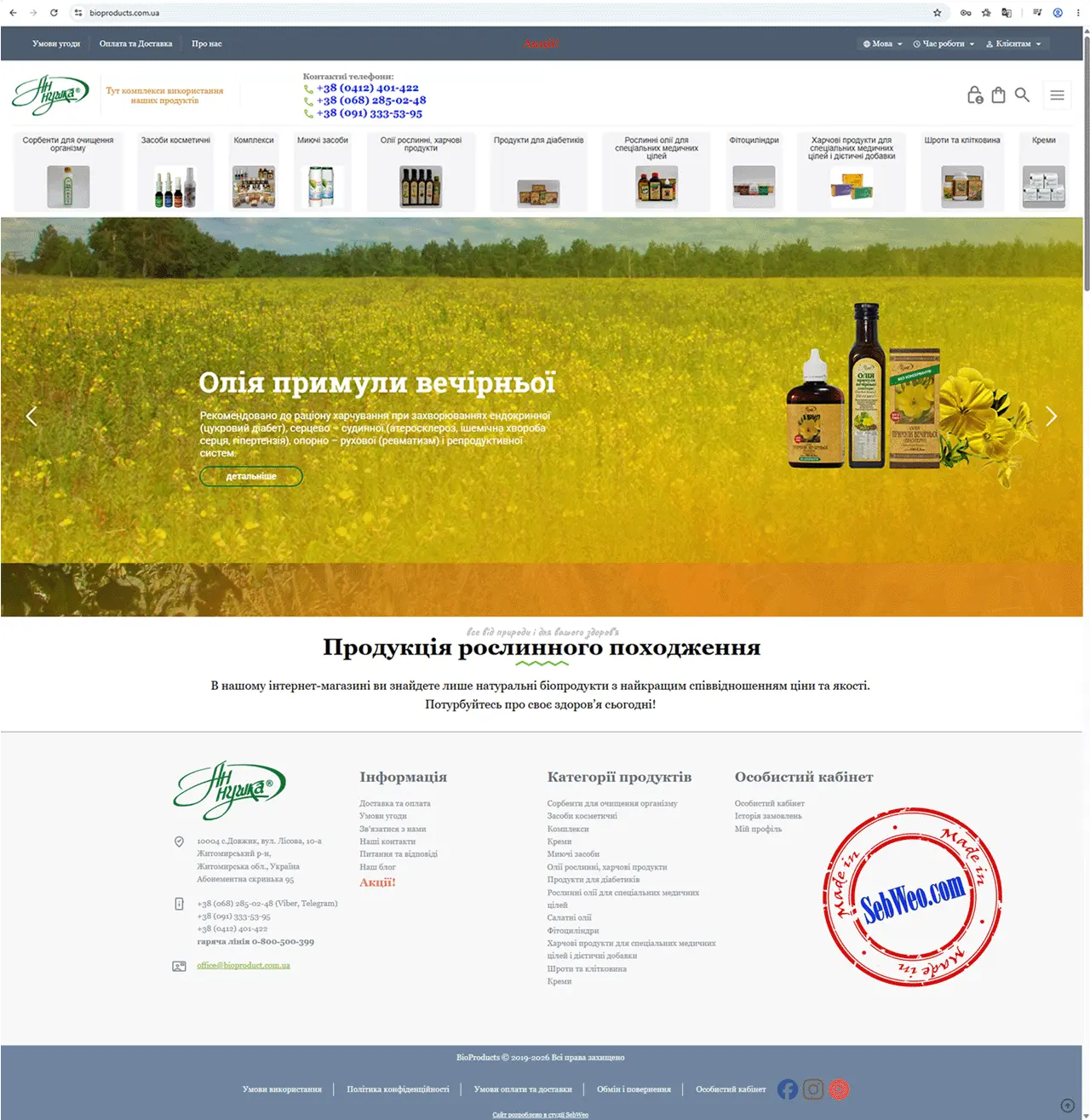Call the +38 (091) 333-53-95 header phone

click(369, 113)
